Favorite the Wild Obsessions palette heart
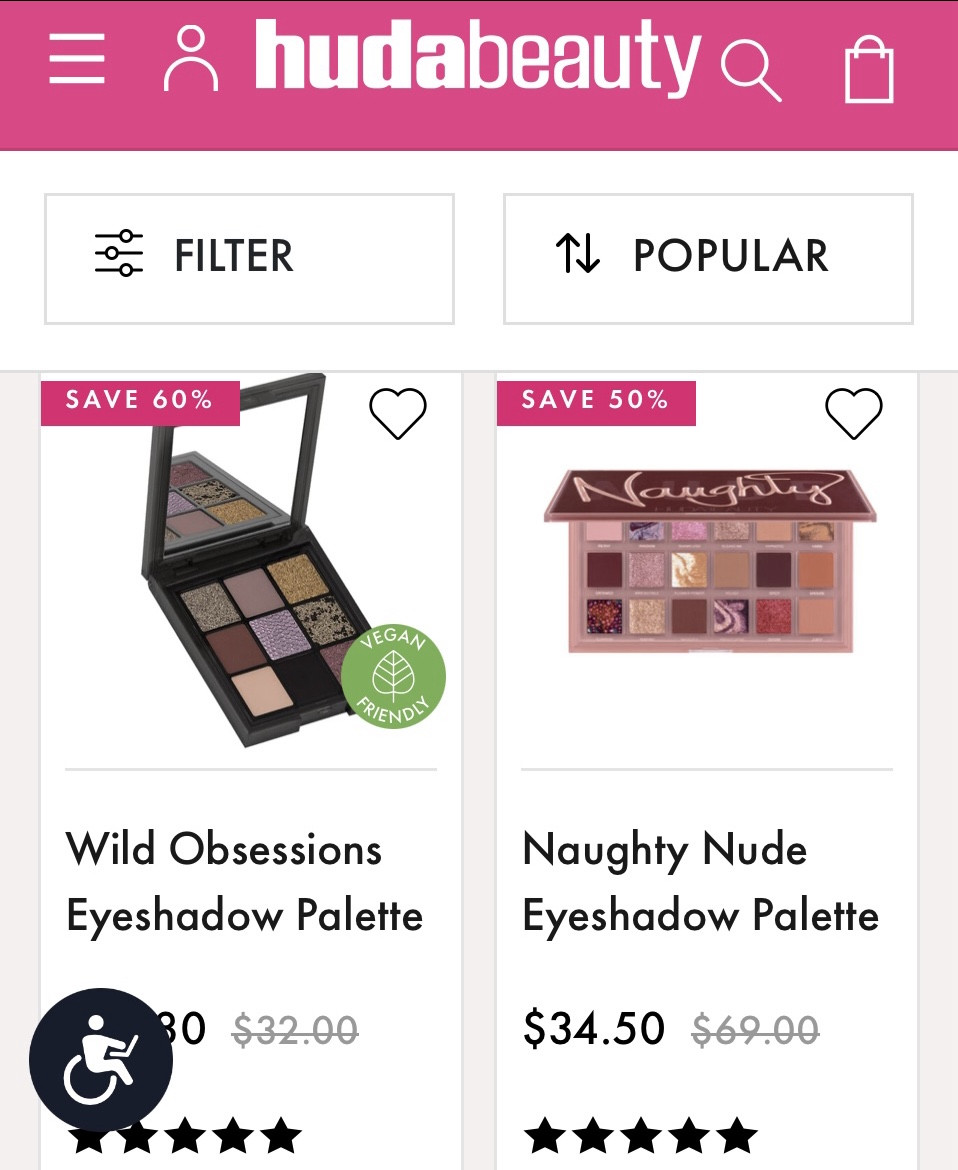 [x=398, y=413]
